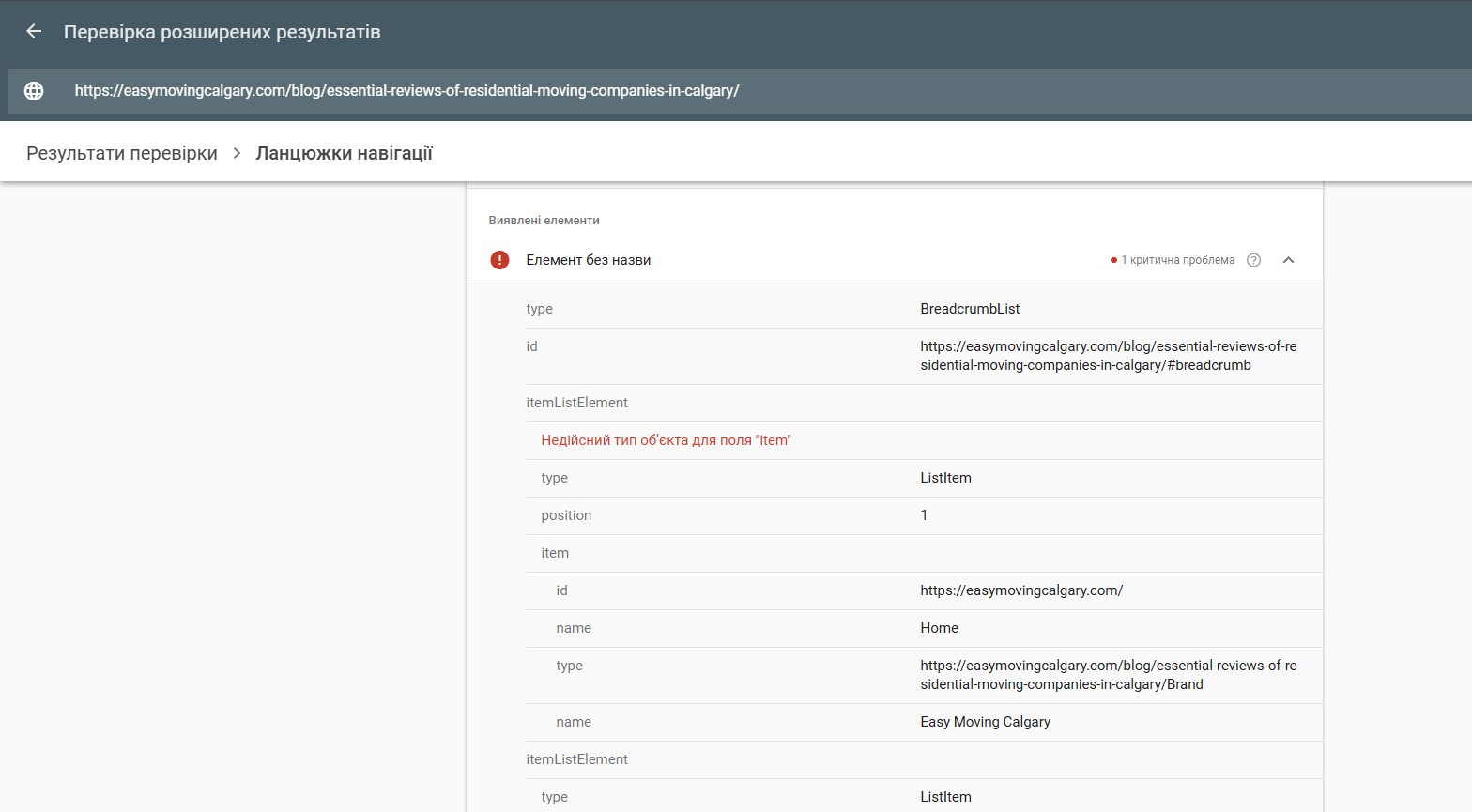Click the 'Елемент без назви' header row
This screenshot has height=812, width=1472.
click(589, 260)
